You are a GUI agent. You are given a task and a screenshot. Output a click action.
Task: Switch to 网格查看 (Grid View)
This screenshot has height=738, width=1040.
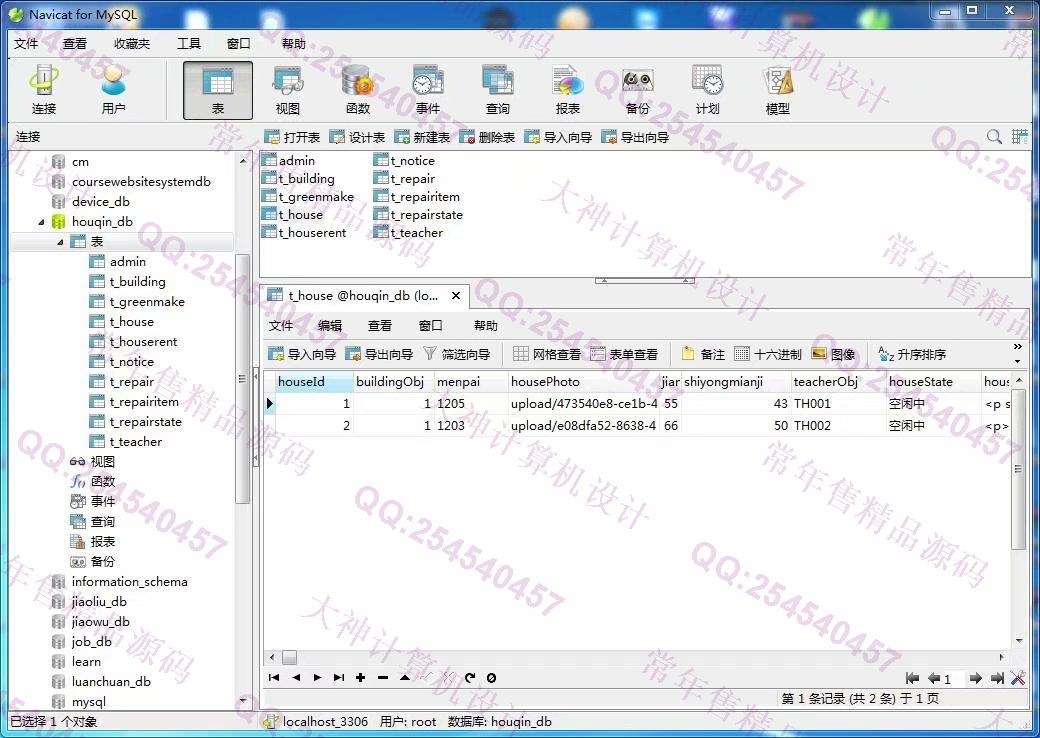coord(547,354)
